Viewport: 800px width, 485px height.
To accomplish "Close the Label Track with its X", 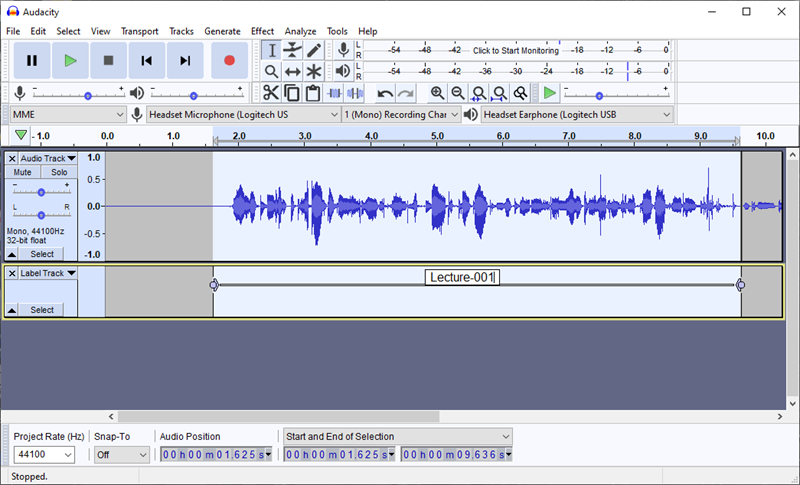I will pos(12,273).
